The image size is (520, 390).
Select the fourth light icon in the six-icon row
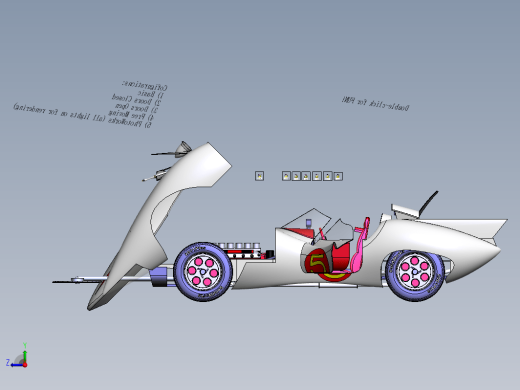317,176
